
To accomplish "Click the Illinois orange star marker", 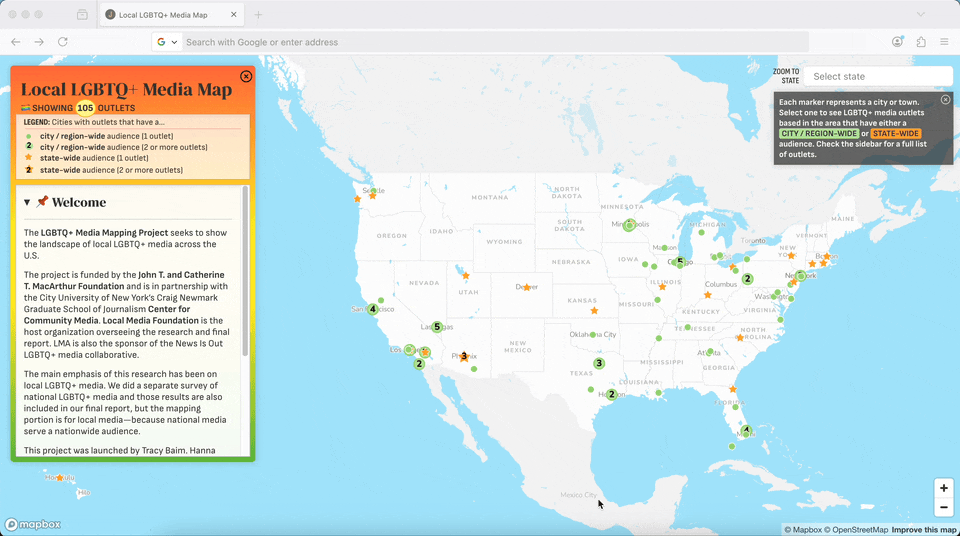I will point(662,287).
